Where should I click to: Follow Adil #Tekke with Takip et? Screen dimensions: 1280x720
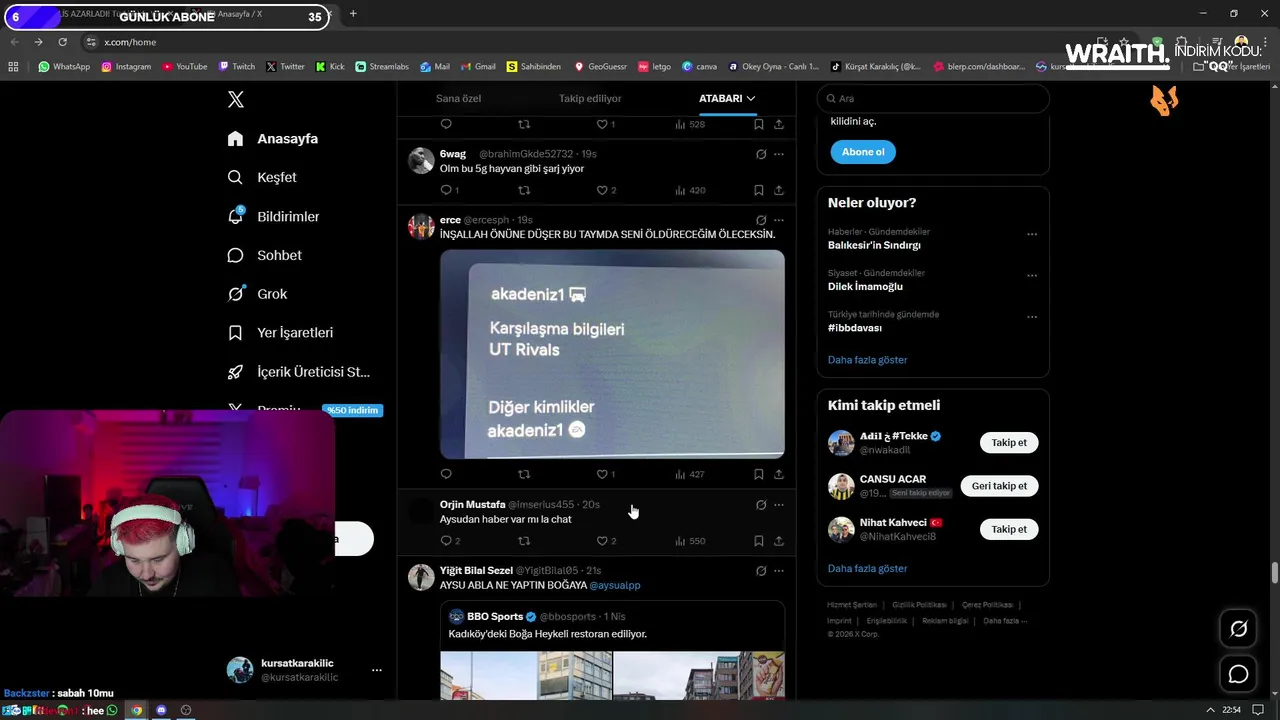pos(1009,442)
